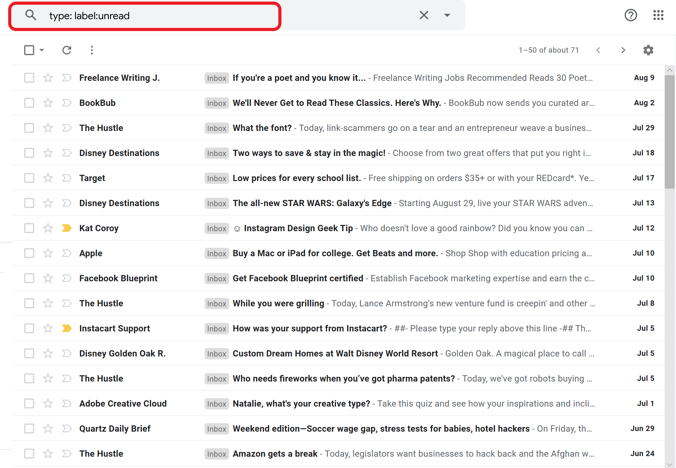Go to the next page of results
This screenshot has height=468, width=676.
623,50
